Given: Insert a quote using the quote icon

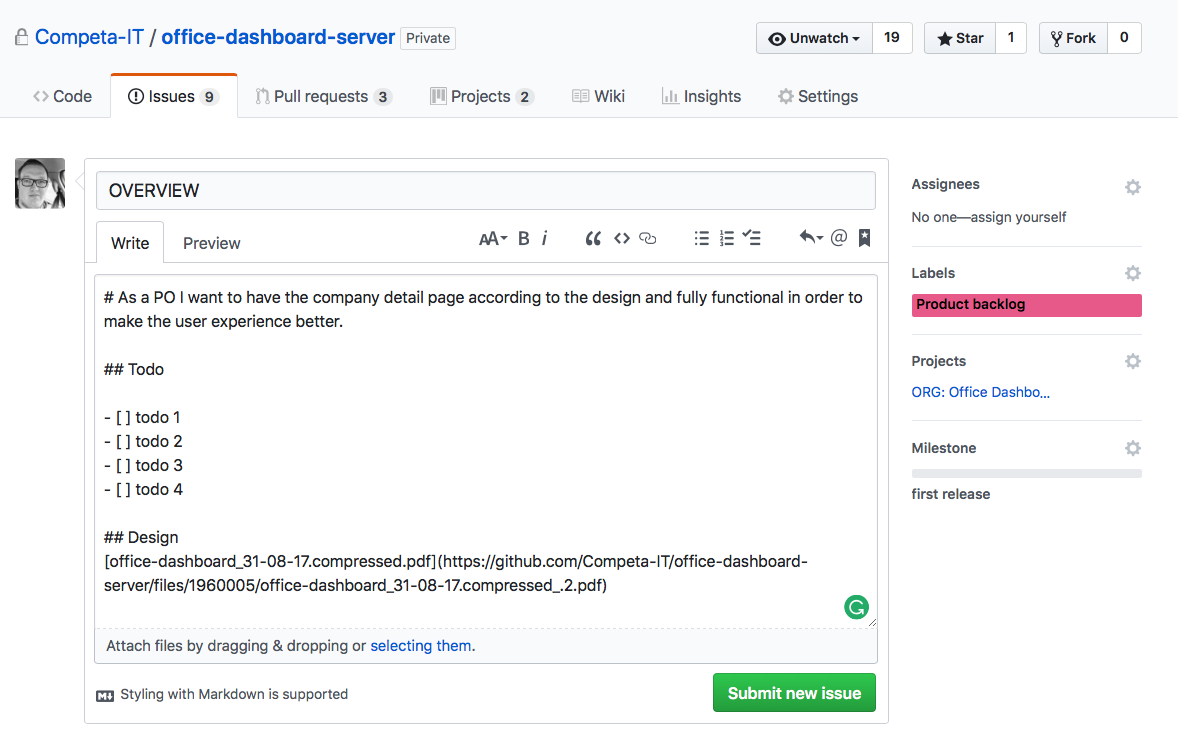Looking at the screenshot, I should (x=593, y=239).
